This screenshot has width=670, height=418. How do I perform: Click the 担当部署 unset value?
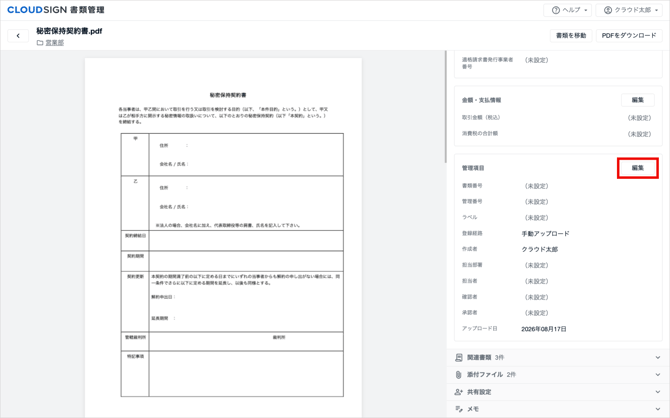(x=537, y=265)
